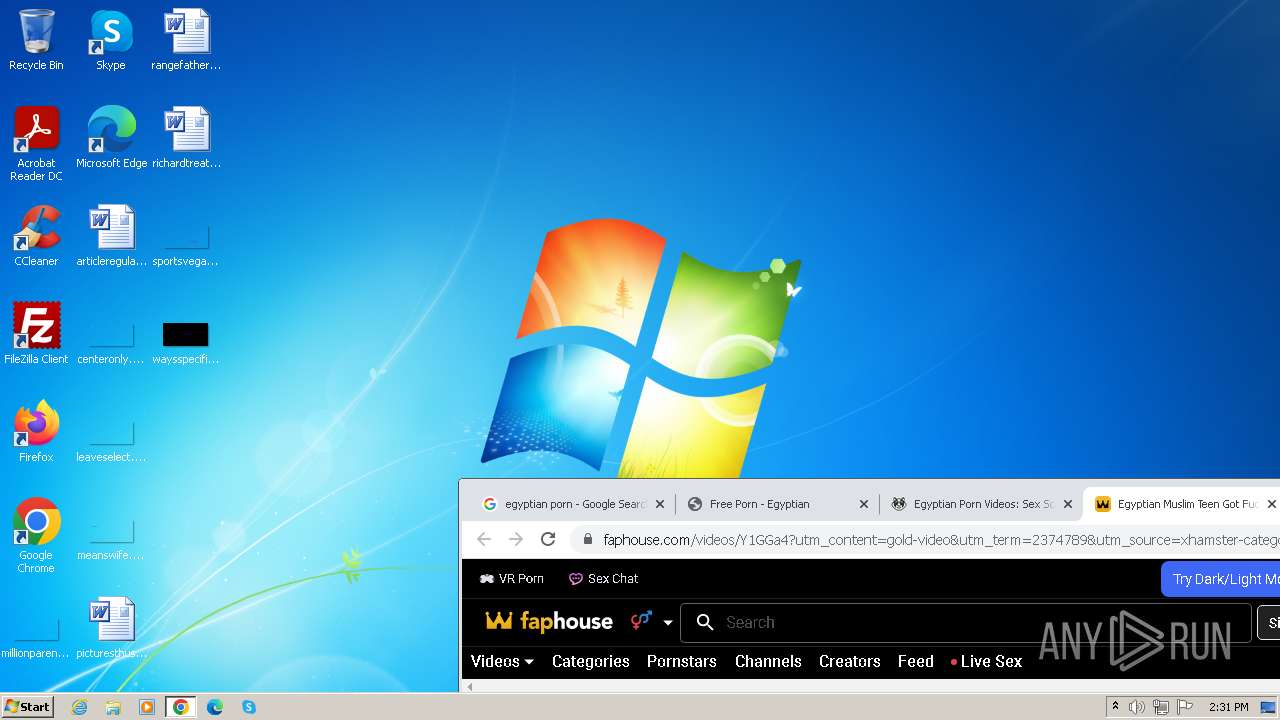
Task: Switch to the third Chrome tab with raccoon favicon
Action: click(x=982, y=504)
